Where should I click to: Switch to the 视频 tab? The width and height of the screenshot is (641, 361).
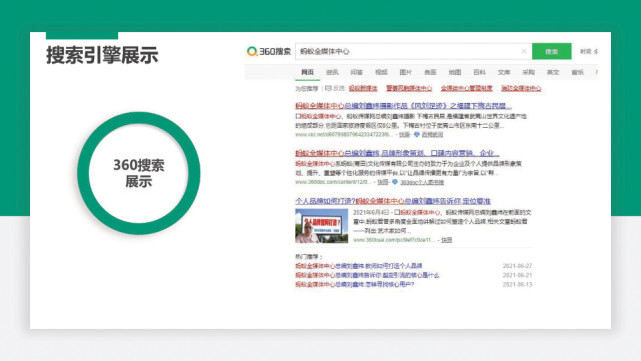coord(381,72)
